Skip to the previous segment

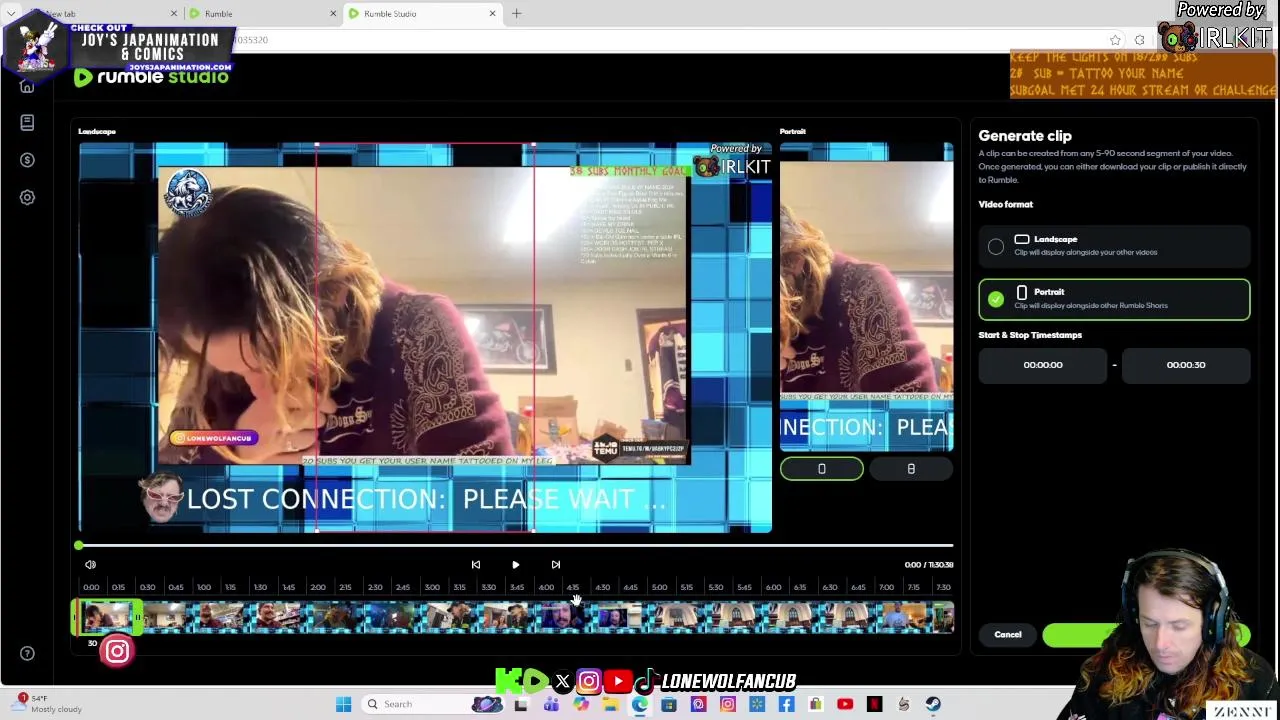point(476,565)
